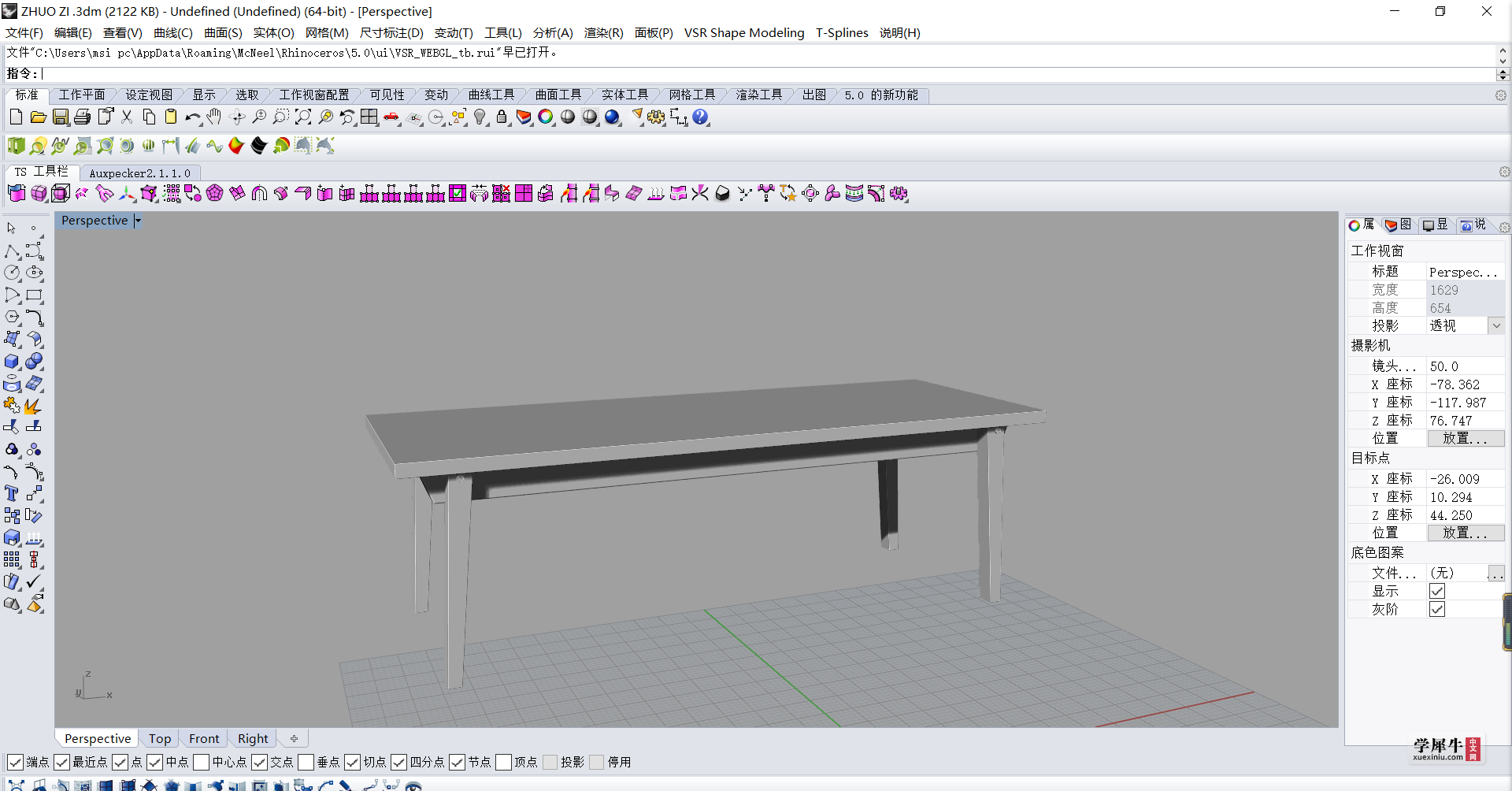Open the standard toolbar tabs options gear
This screenshot has height=791, width=1512.
tap(1501, 95)
